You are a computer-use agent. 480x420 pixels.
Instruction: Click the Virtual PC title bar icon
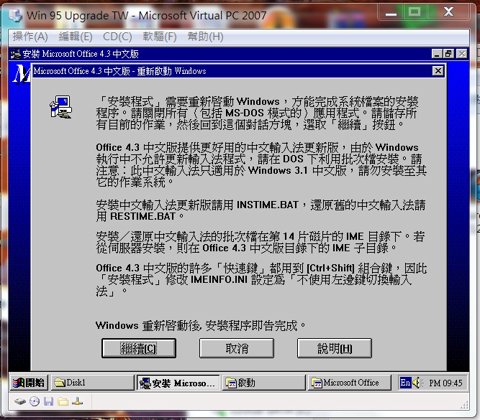(x=15, y=15)
